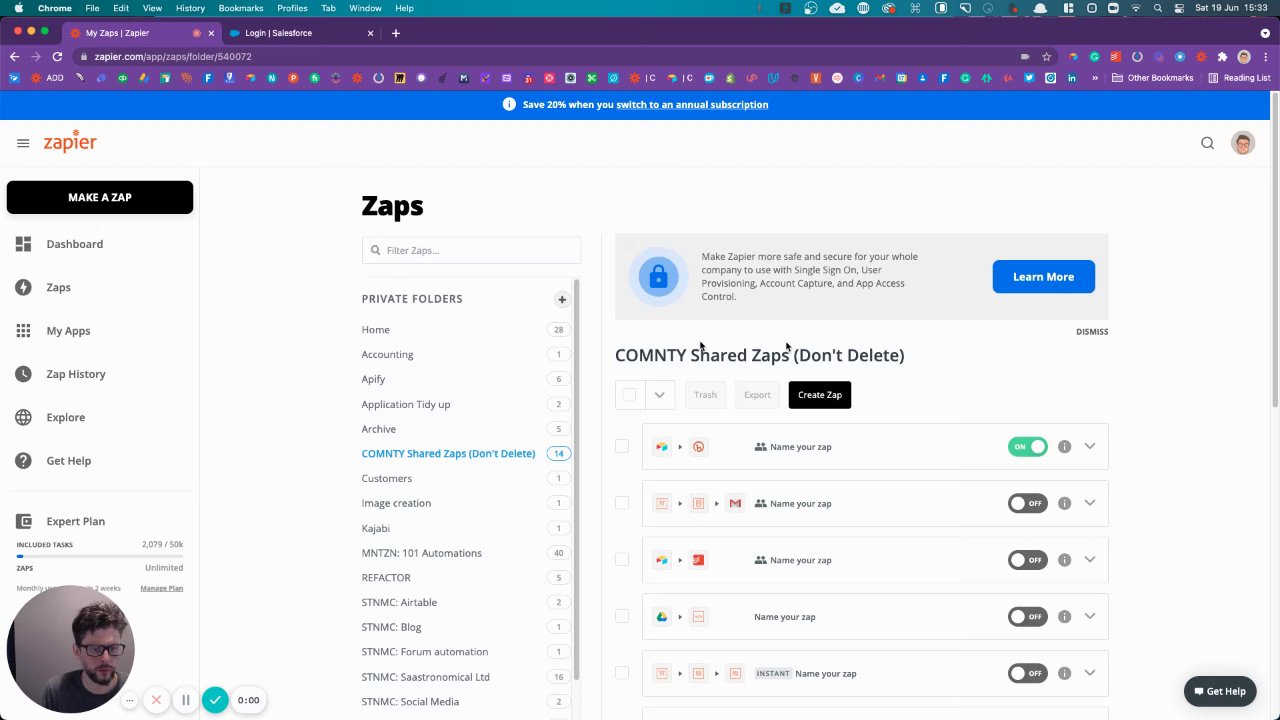Click the folder list scrollbar
Image resolution: width=1280 pixels, height=720 pixels.
[576, 480]
